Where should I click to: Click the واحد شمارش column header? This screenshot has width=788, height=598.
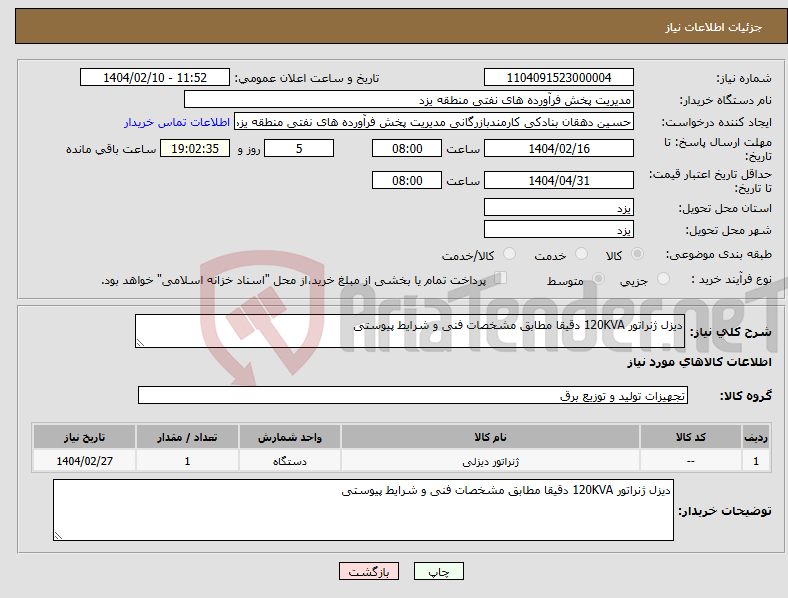[289, 437]
